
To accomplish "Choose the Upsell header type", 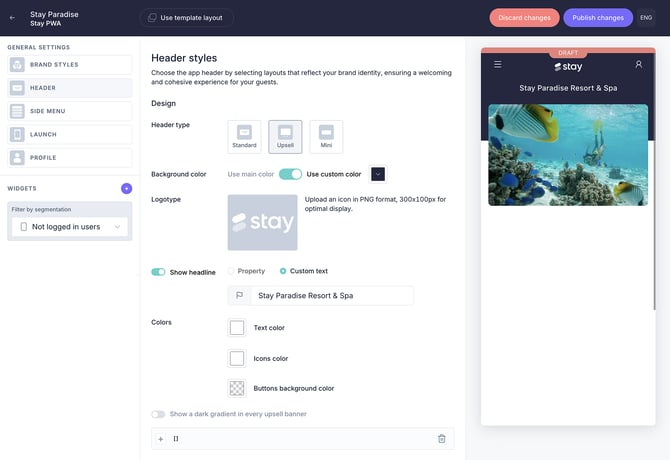I will (x=285, y=137).
